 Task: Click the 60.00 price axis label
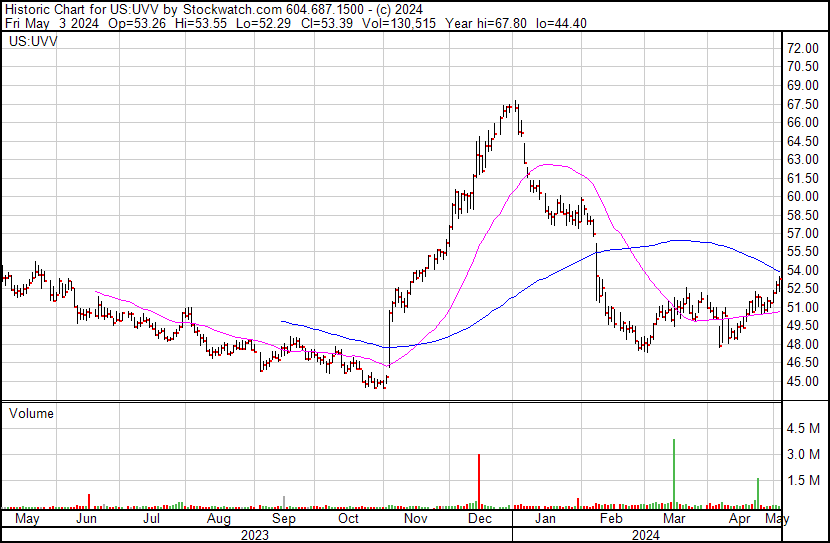[803, 196]
